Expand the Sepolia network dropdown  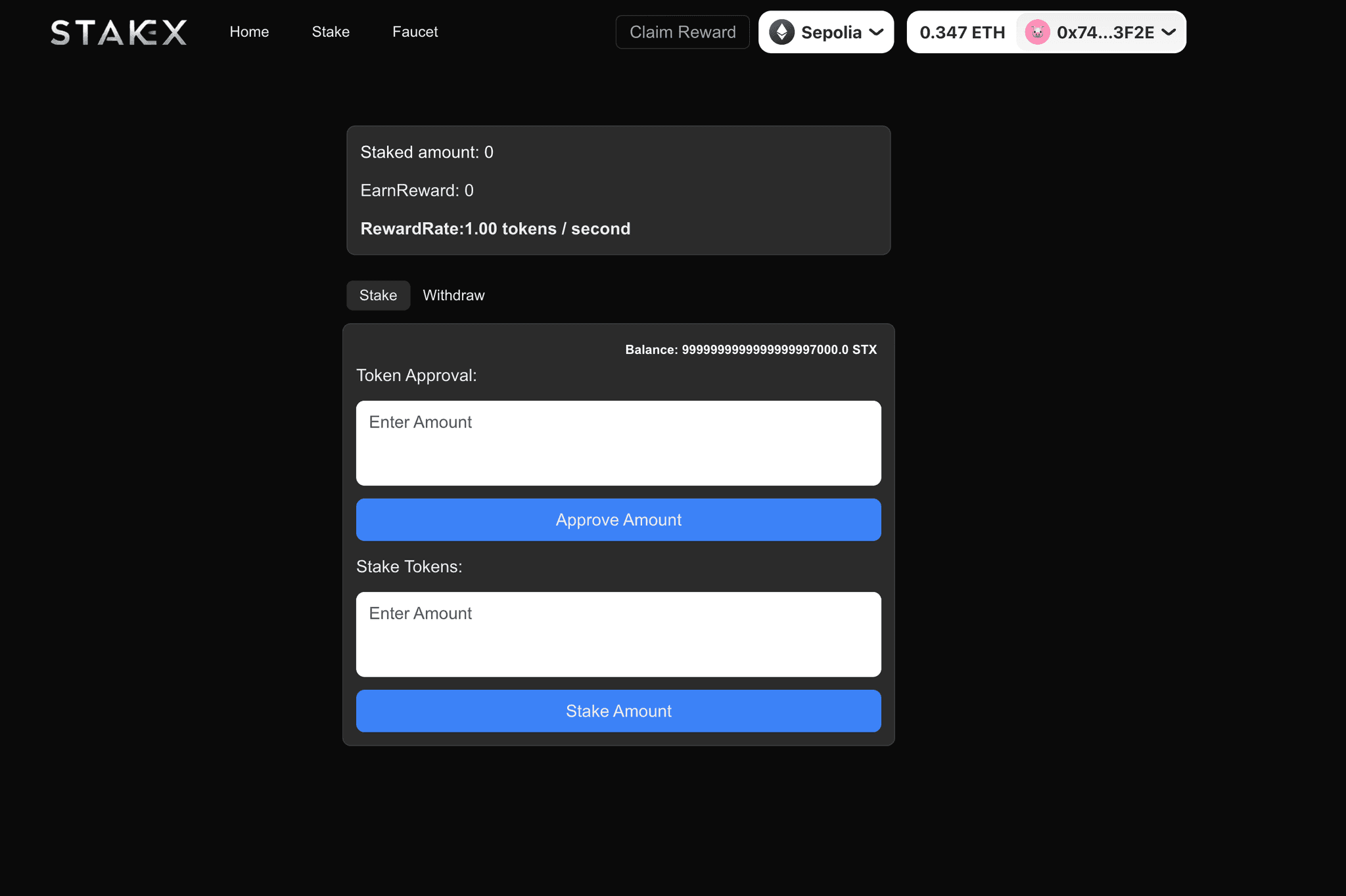pyautogui.click(x=827, y=32)
